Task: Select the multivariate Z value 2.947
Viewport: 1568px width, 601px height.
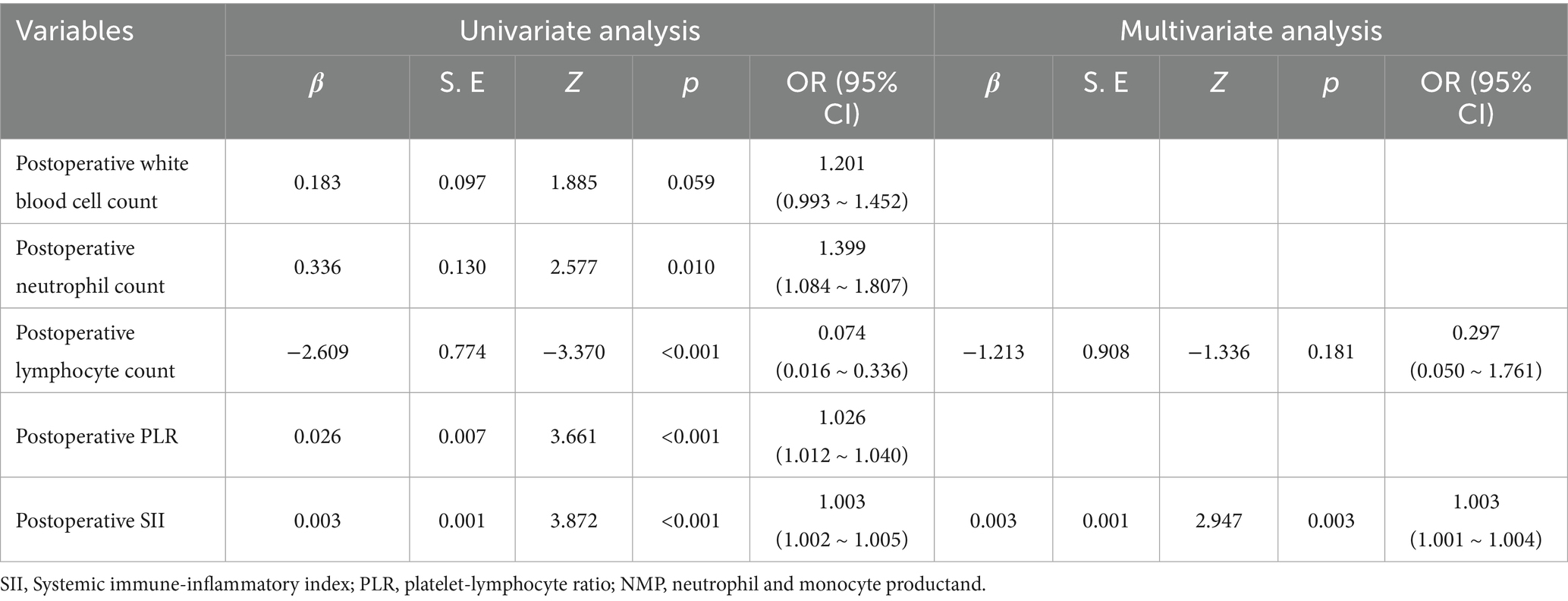Action: click(1218, 521)
